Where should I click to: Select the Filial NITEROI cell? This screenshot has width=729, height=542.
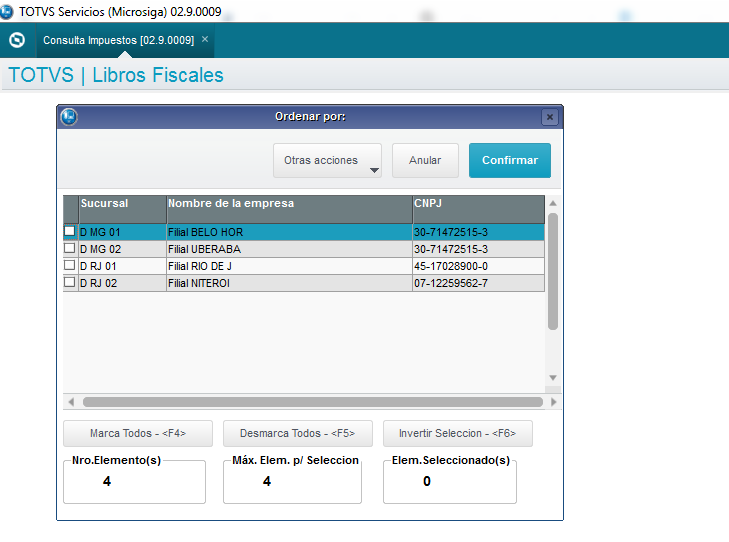pyautogui.click(x=289, y=283)
